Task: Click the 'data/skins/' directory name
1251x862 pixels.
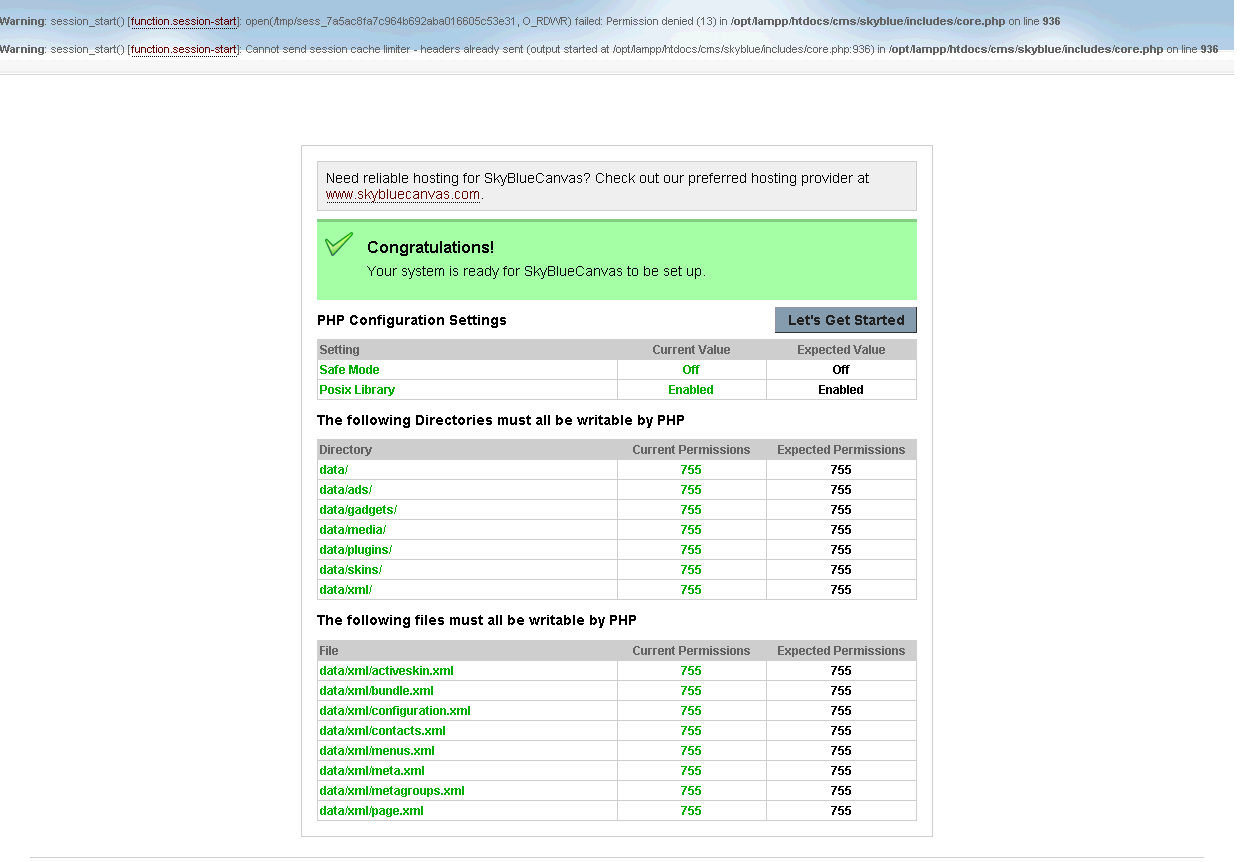Action: 350,570
